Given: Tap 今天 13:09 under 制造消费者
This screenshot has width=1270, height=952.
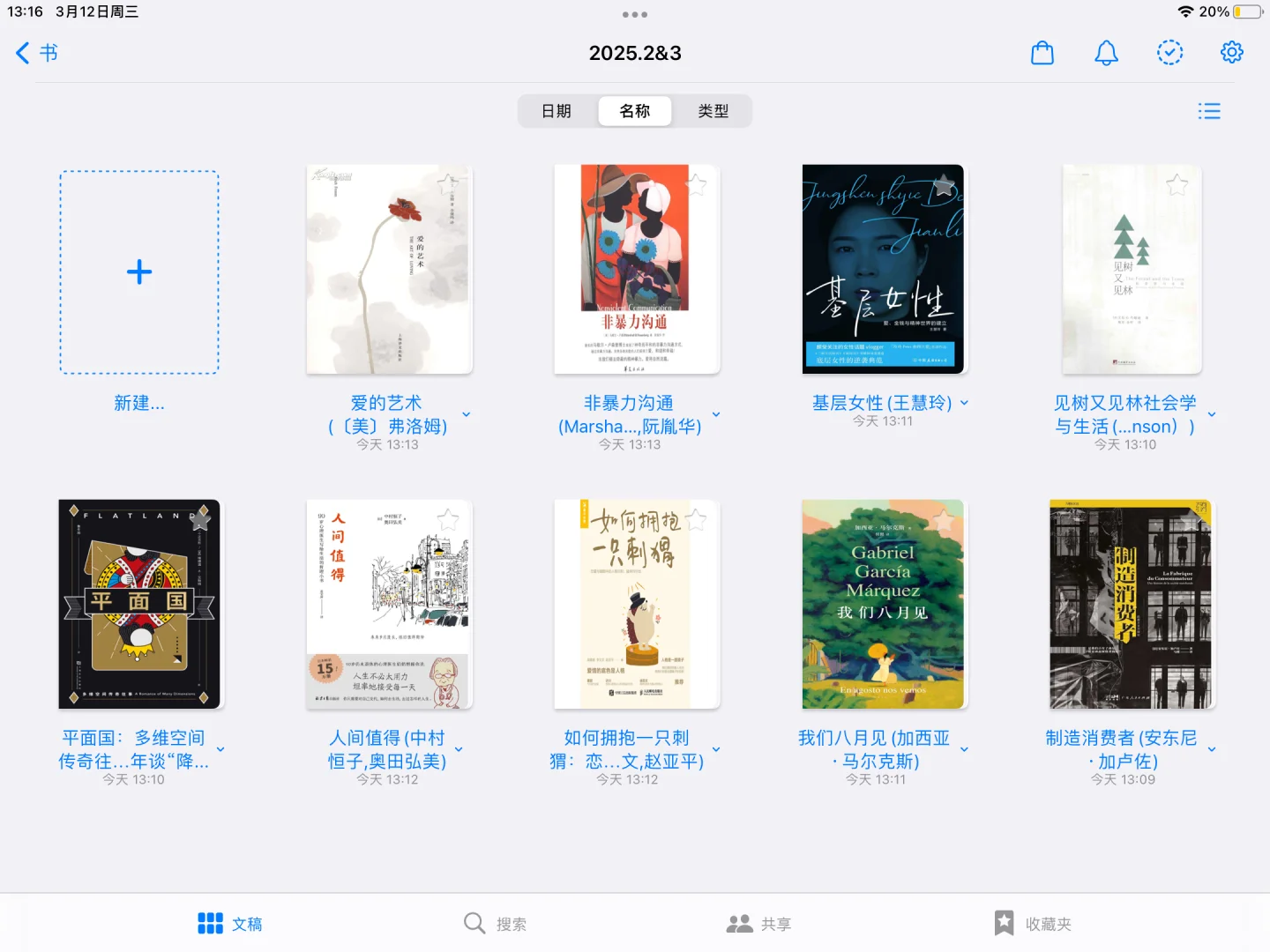Looking at the screenshot, I should 1123,779.
